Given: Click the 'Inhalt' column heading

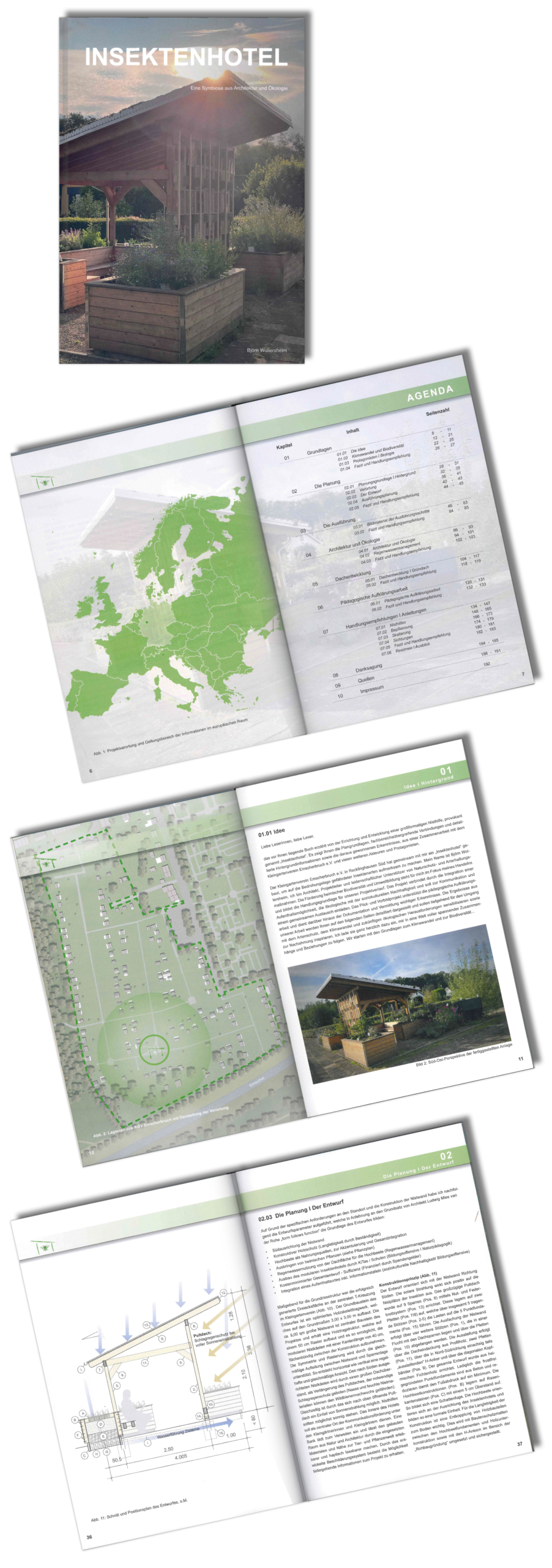Looking at the screenshot, I should tap(352, 431).
